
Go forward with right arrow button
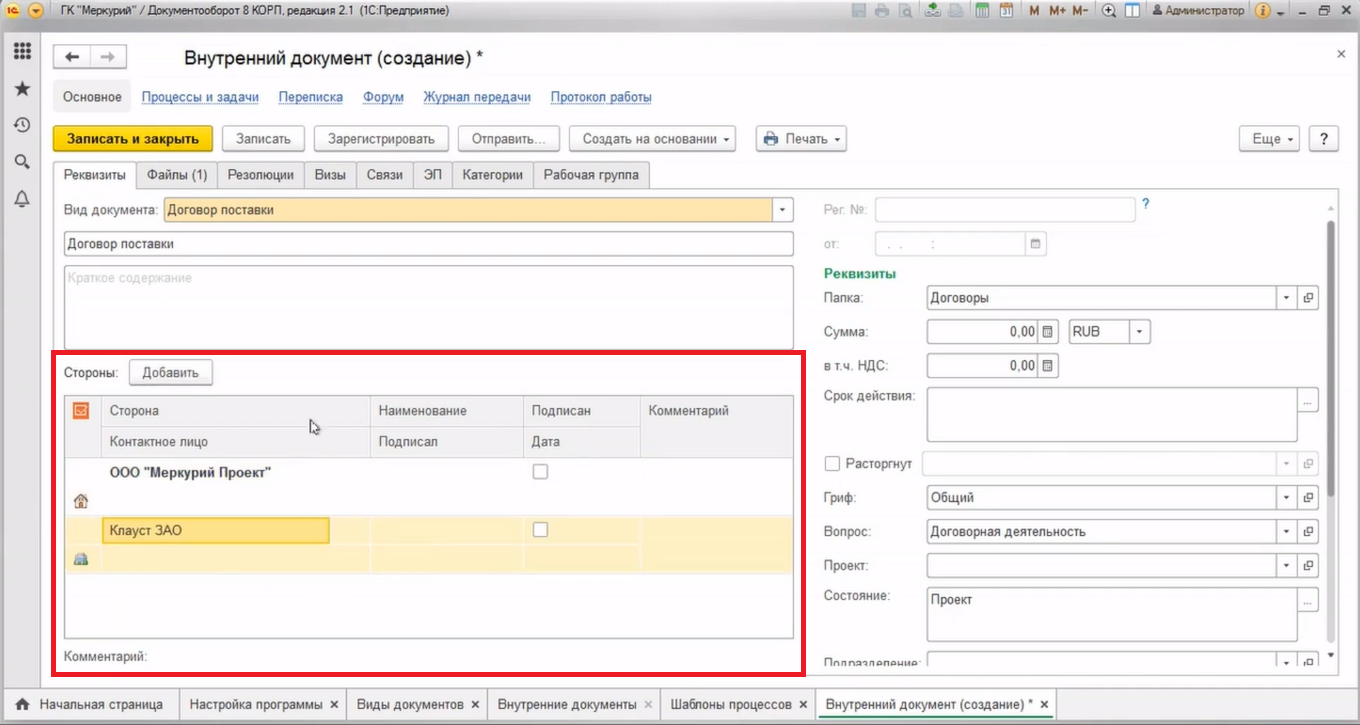pos(108,57)
